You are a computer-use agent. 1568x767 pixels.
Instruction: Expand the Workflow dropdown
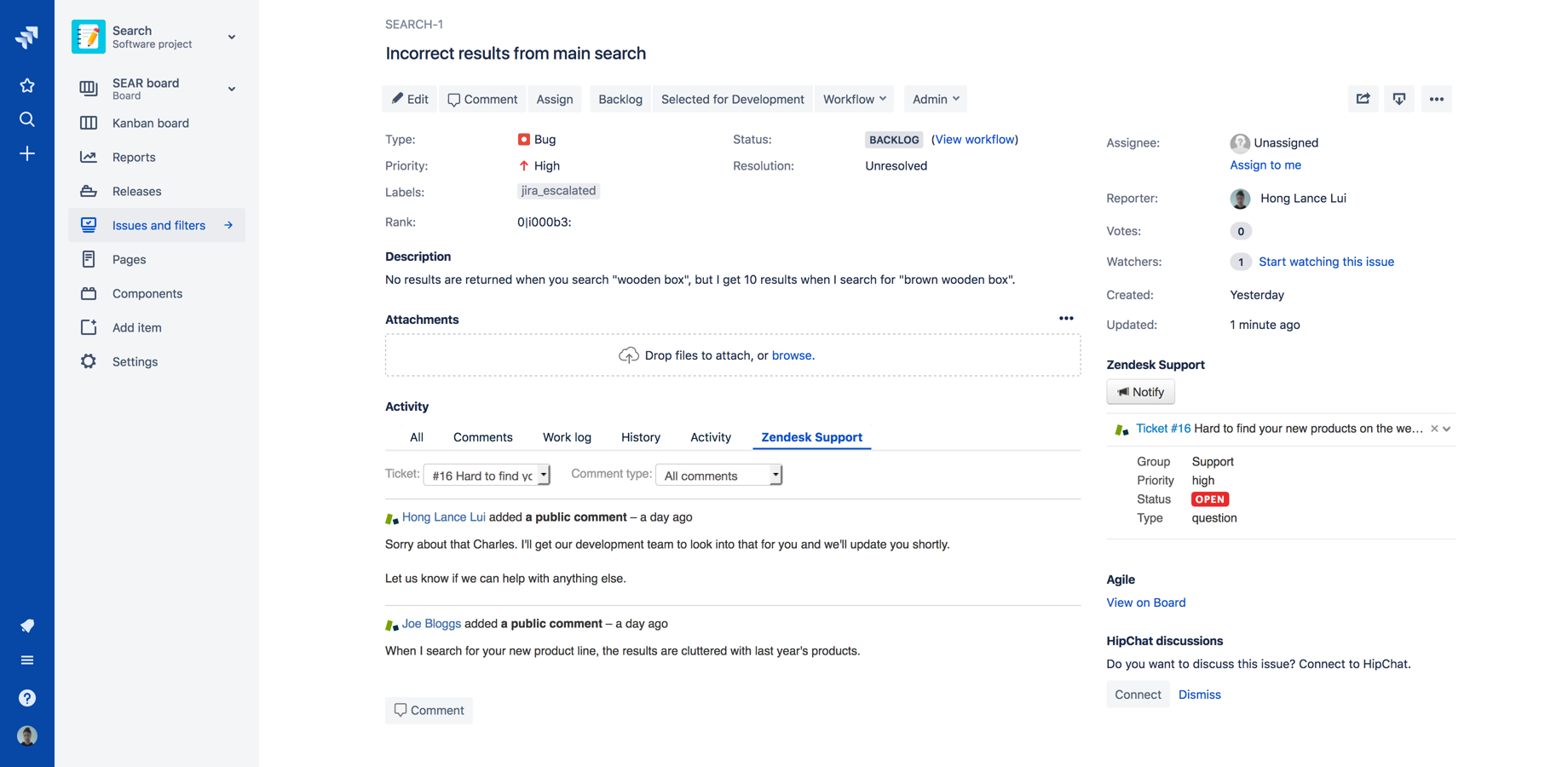854,99
